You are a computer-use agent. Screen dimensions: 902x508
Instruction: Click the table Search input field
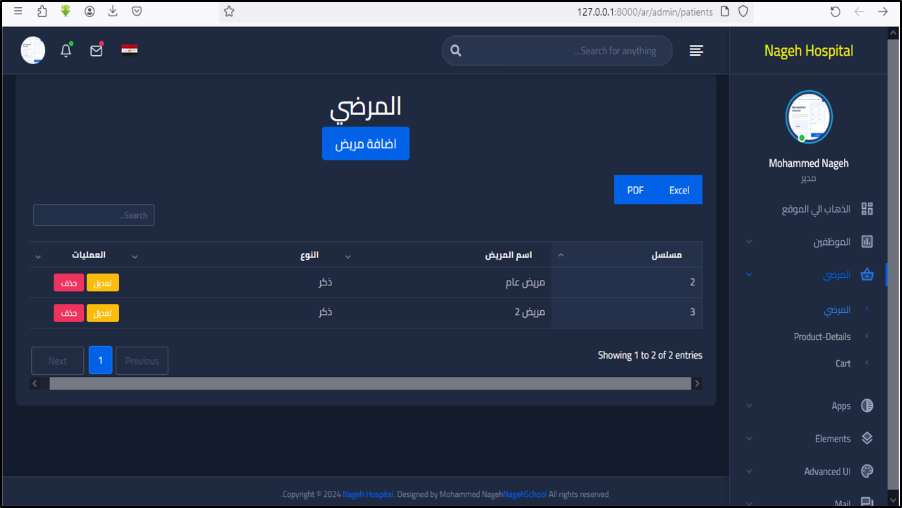[94, 215]
